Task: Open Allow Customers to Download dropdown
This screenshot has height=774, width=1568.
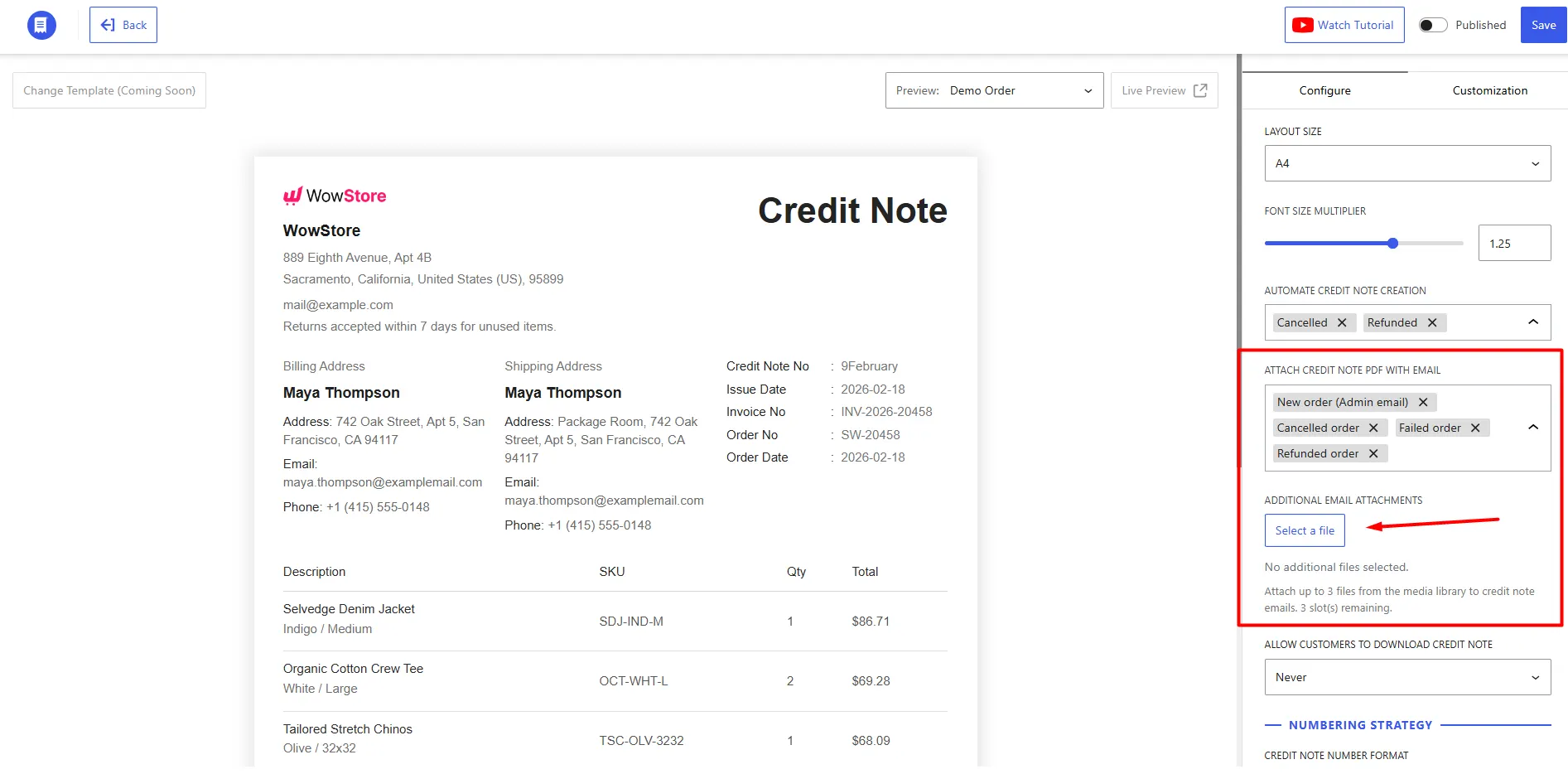Action: pyautogui.click(x=1407, y=677)
